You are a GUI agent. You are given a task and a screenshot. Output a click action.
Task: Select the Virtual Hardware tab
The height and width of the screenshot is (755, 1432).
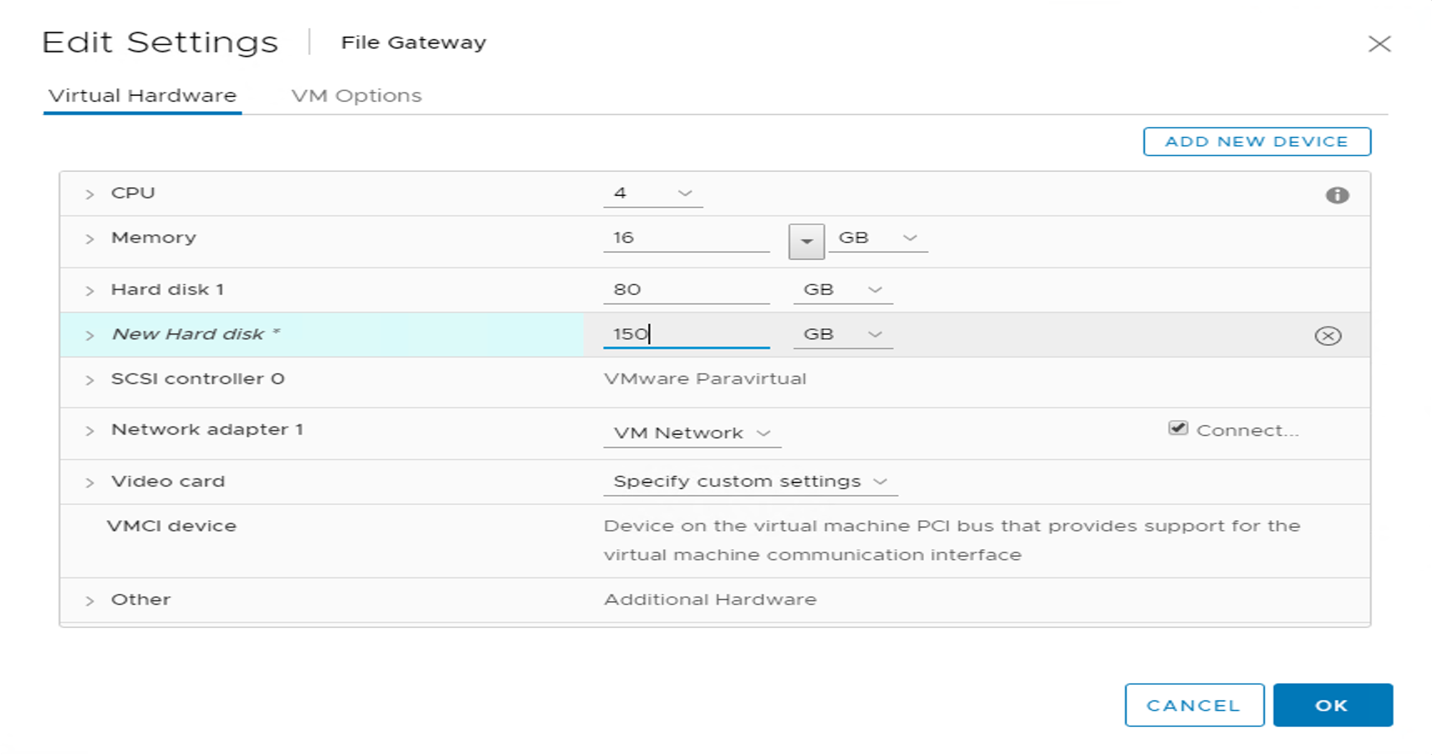(x=142, y=95)
